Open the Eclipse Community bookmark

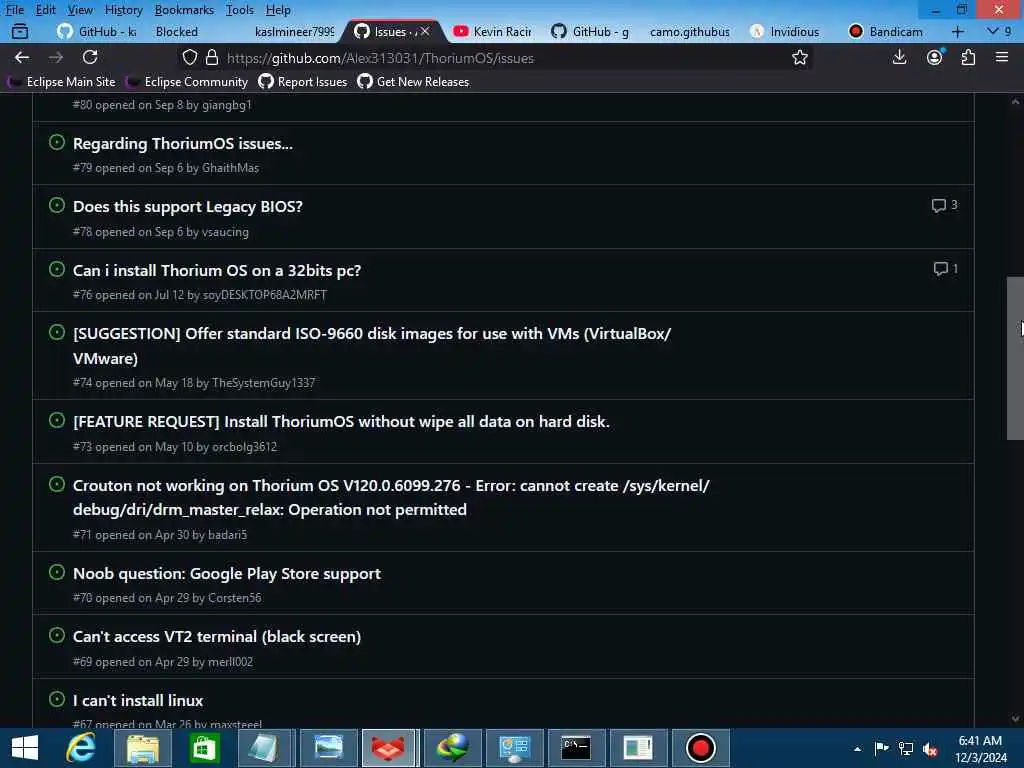pos(187,82)
